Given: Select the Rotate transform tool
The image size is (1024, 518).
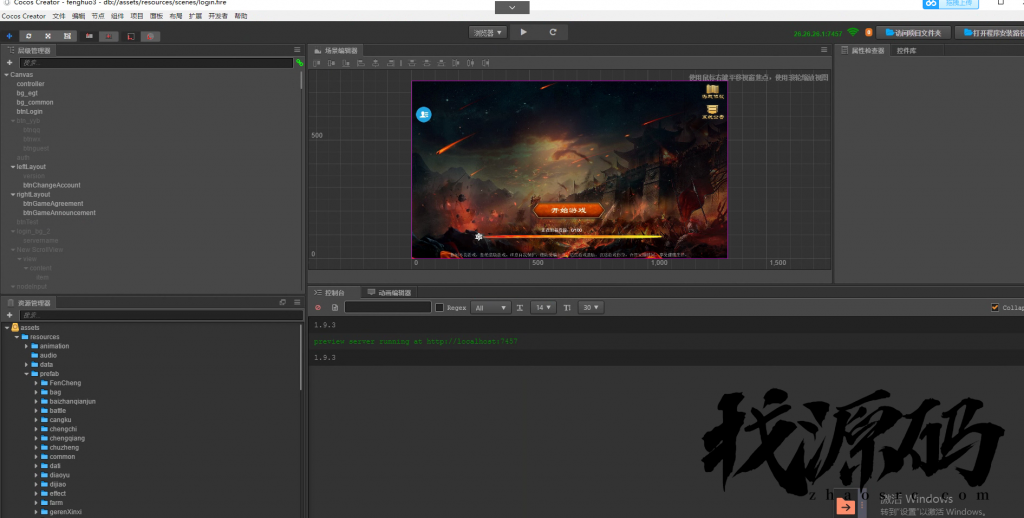Looking at the screenshot, I should (28, 36).
